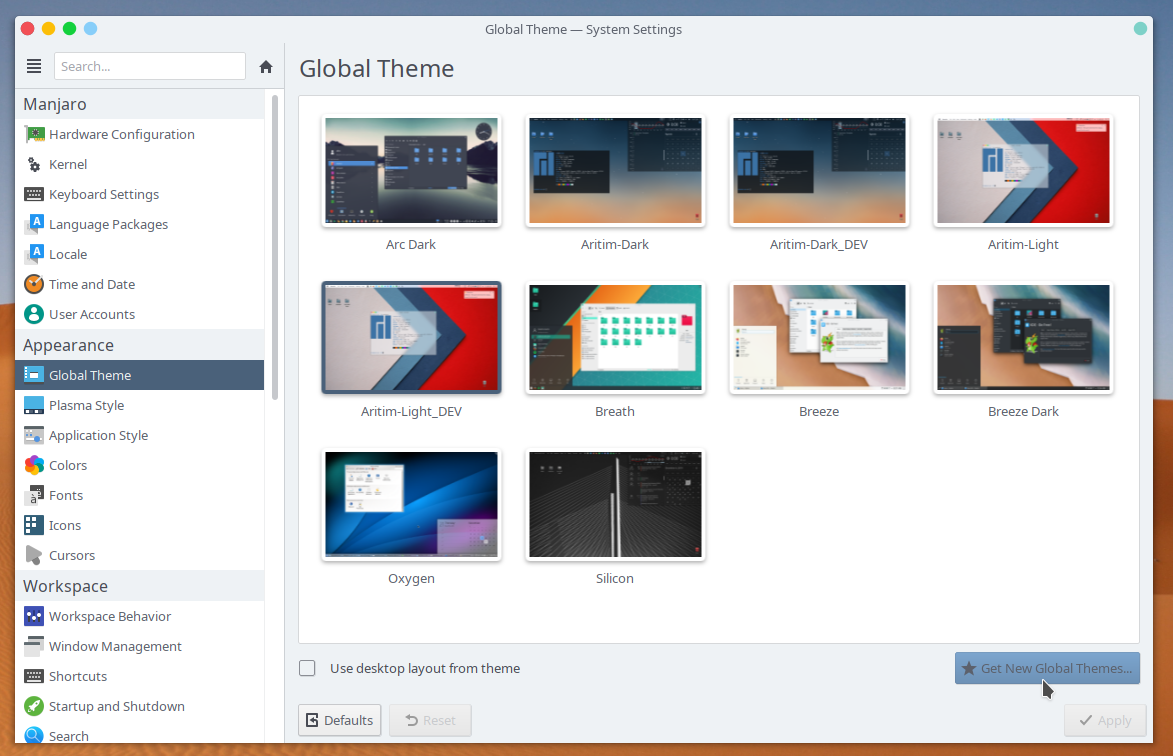1173x756 pixels.
Task: Select the Oxygen theme thumbnail
Action: [x=411, y=504]
